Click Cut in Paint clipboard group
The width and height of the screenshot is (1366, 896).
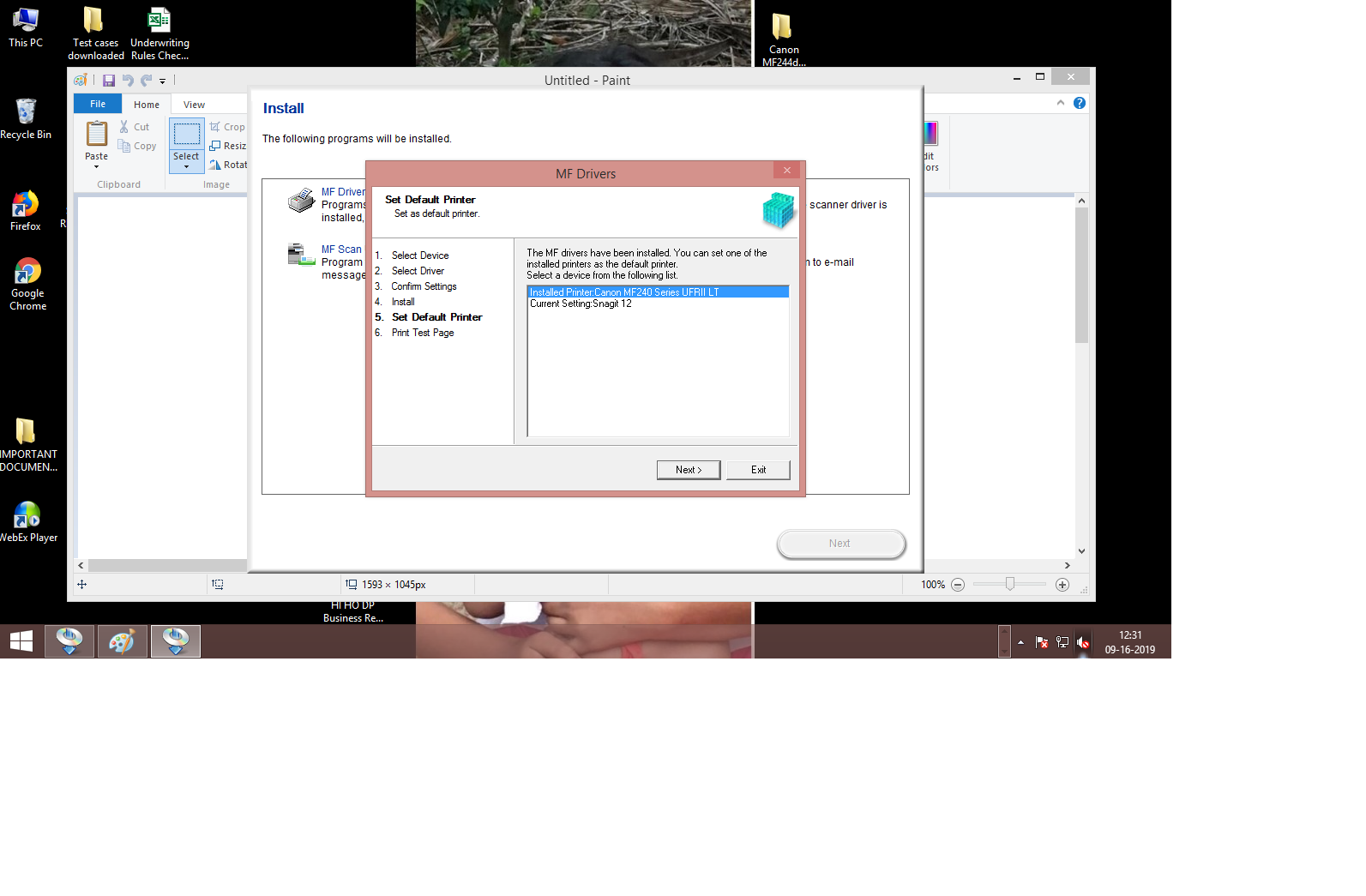[135, 127]
